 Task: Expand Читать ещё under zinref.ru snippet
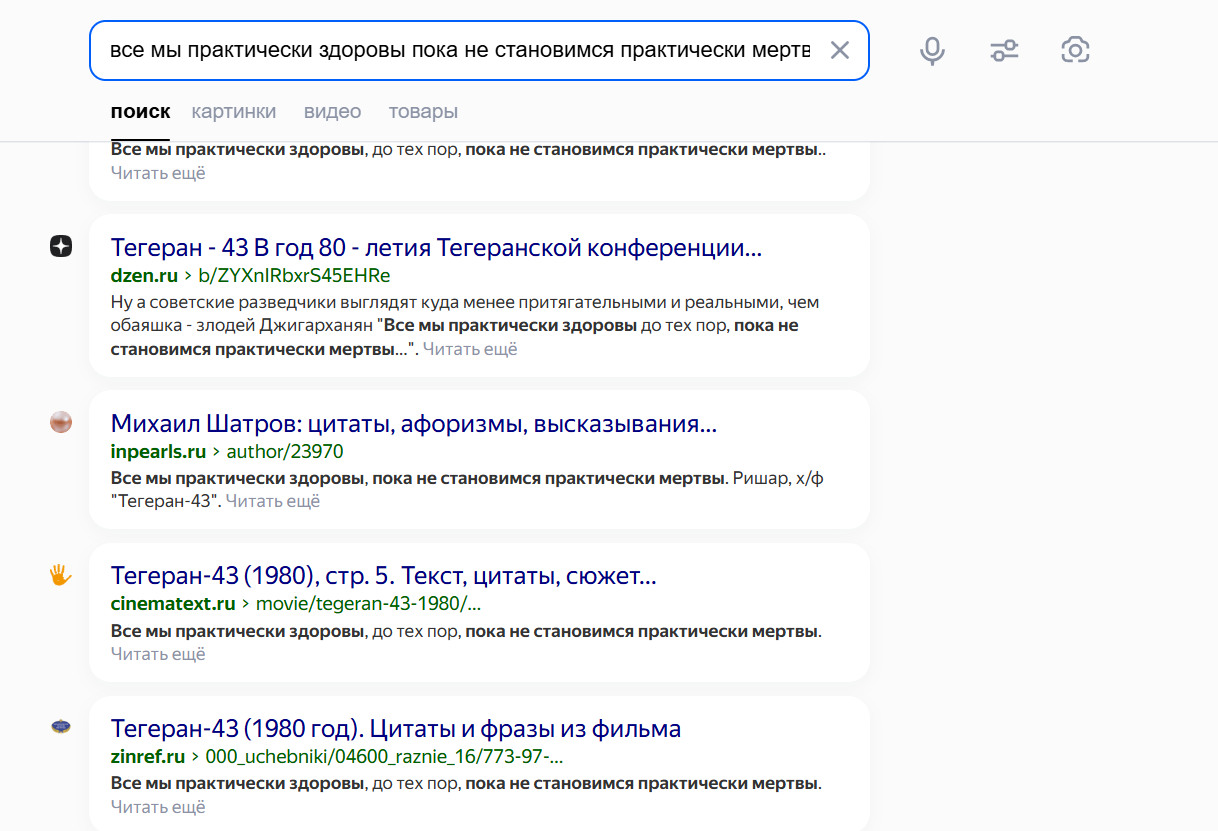(x=158, y=807)
